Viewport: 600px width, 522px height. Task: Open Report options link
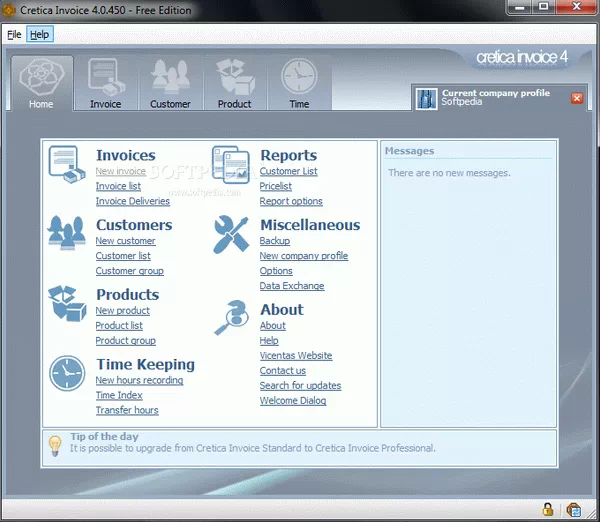point(291,201)
